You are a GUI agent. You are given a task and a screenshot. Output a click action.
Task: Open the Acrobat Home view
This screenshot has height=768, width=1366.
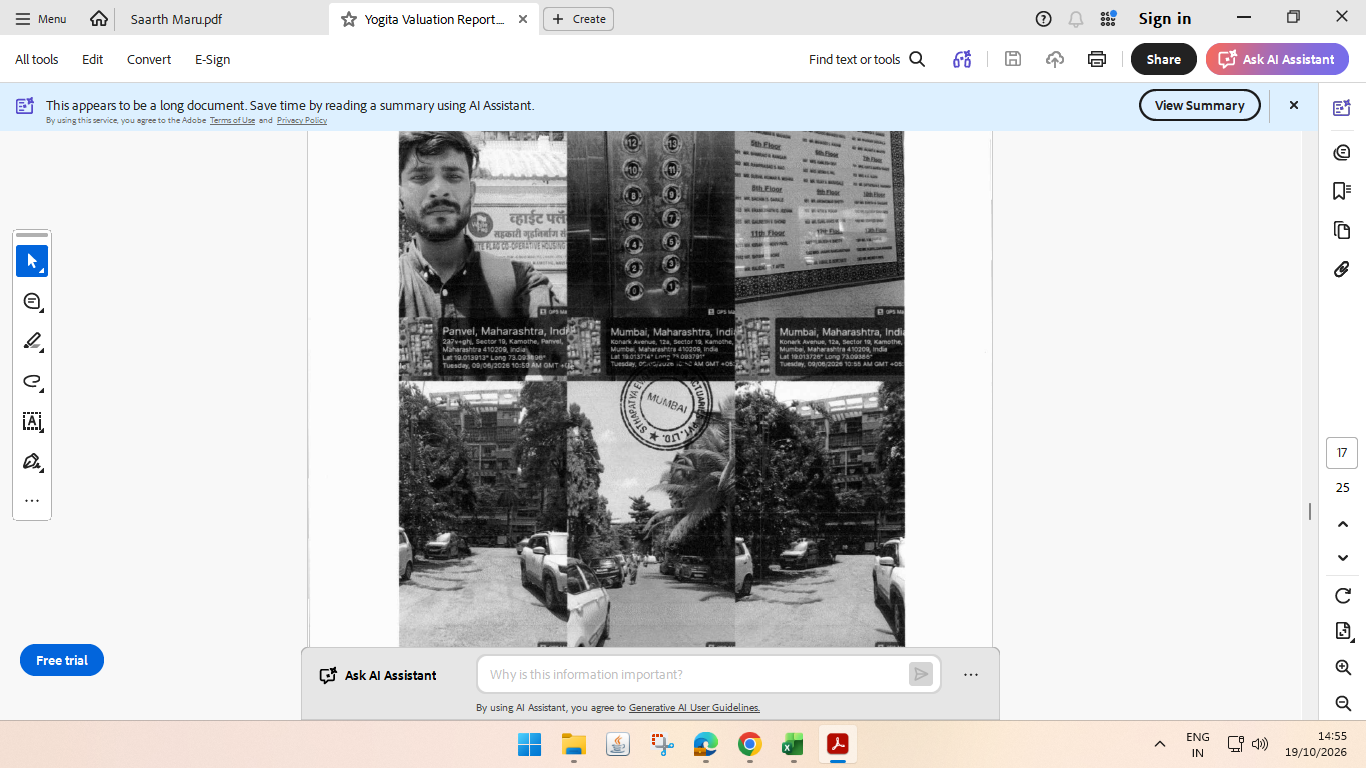click(98, 19)
